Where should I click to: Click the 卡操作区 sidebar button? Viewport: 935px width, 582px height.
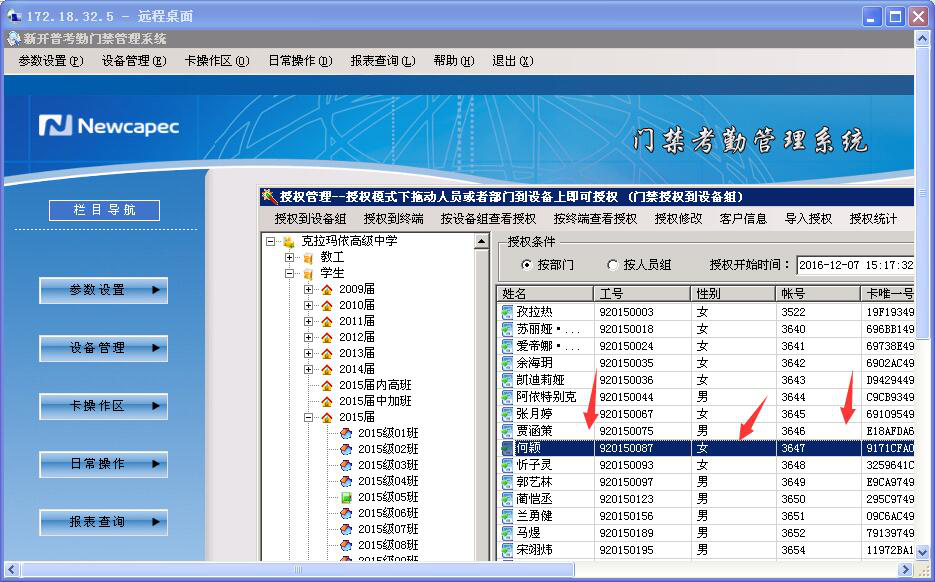[103, 406]
